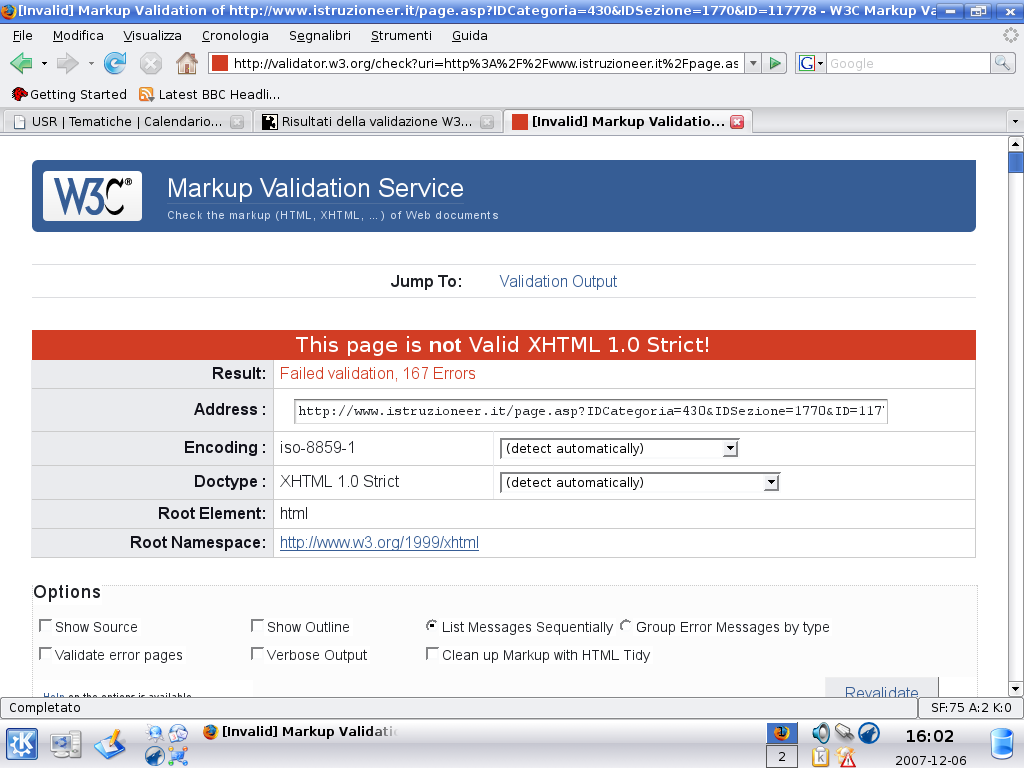1024x768 pixels.
Task: Open the Strumenti menu
Action: (402, 36)
